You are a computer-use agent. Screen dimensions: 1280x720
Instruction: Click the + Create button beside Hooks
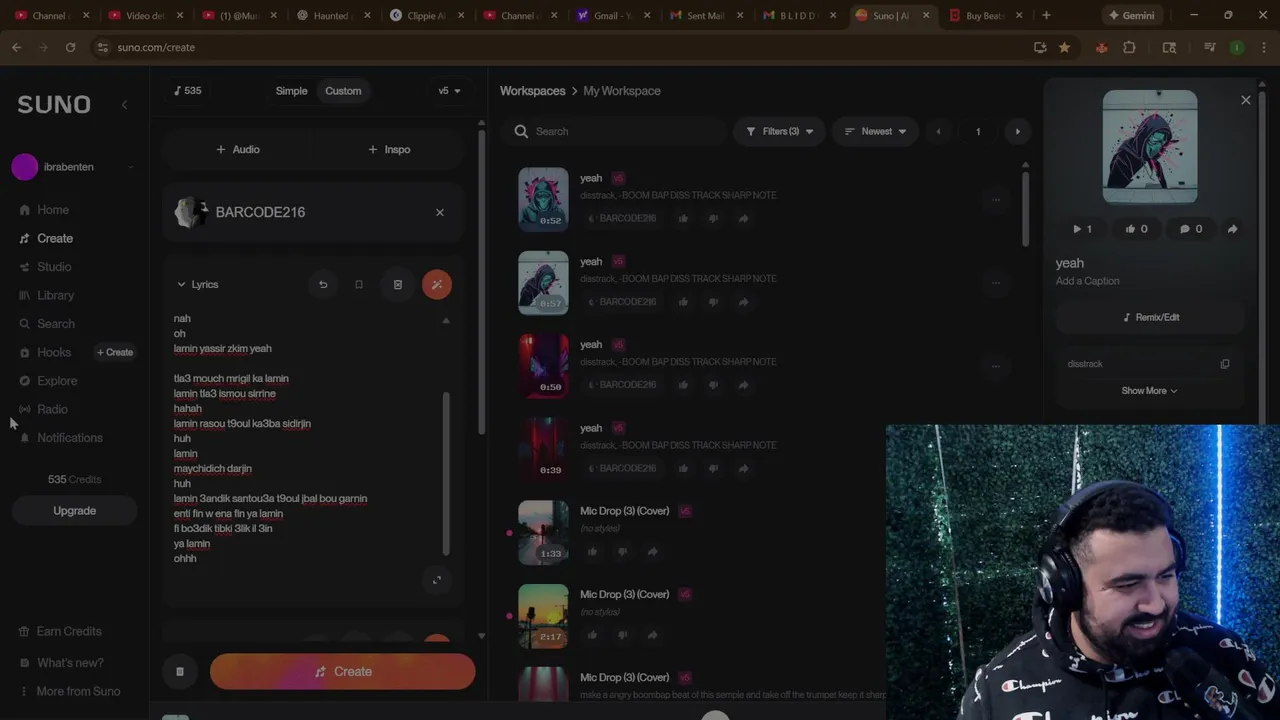click(x=115, y=352)
